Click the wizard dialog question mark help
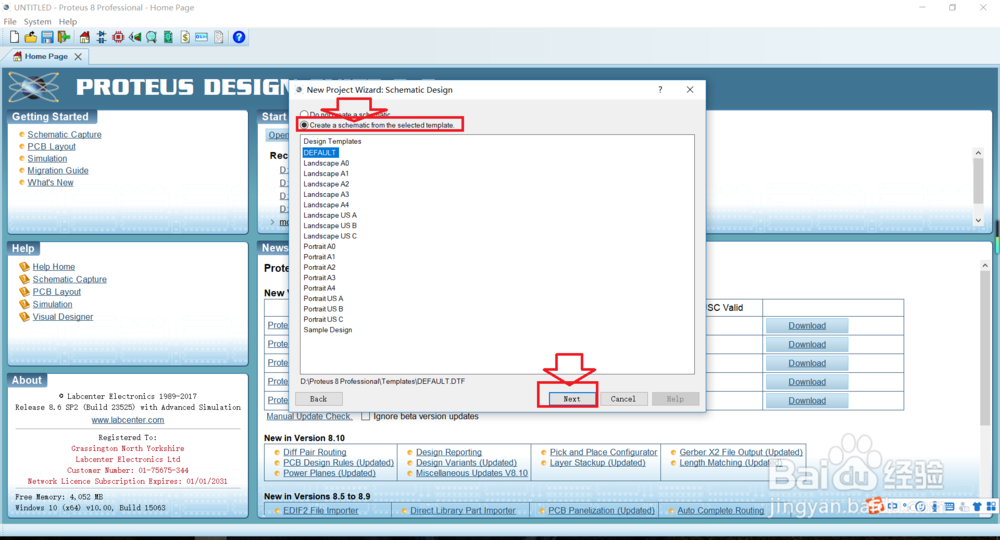 pos(660,90)
